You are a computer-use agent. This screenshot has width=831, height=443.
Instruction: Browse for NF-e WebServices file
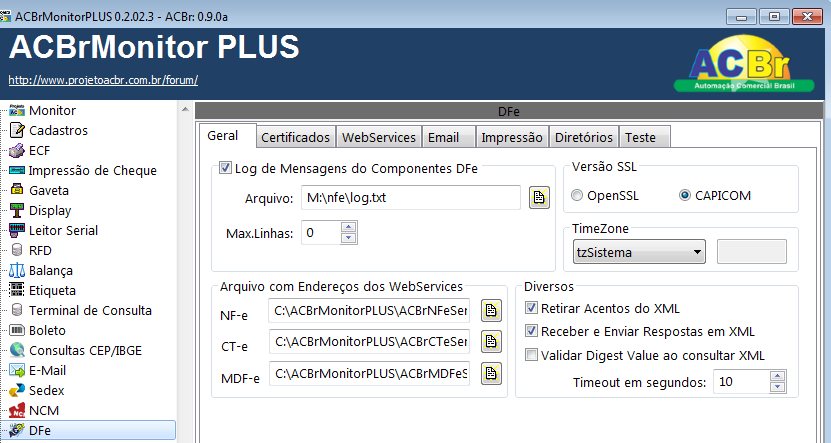[x=491, y=311]
